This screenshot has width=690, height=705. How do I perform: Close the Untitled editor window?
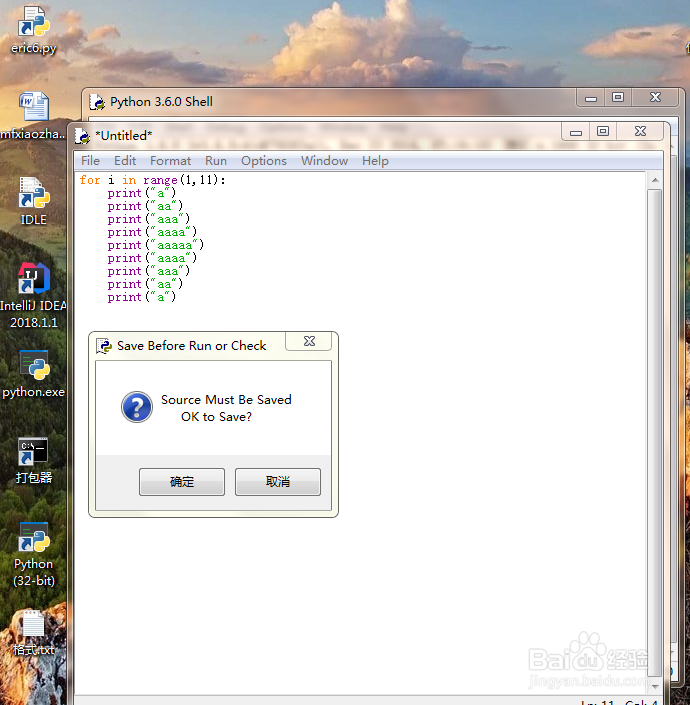click(640, 132)
